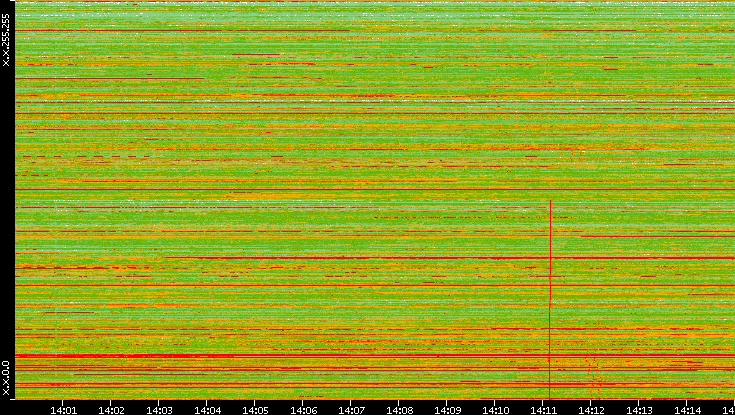Click the 14:06 time axis label

[303, 410]
